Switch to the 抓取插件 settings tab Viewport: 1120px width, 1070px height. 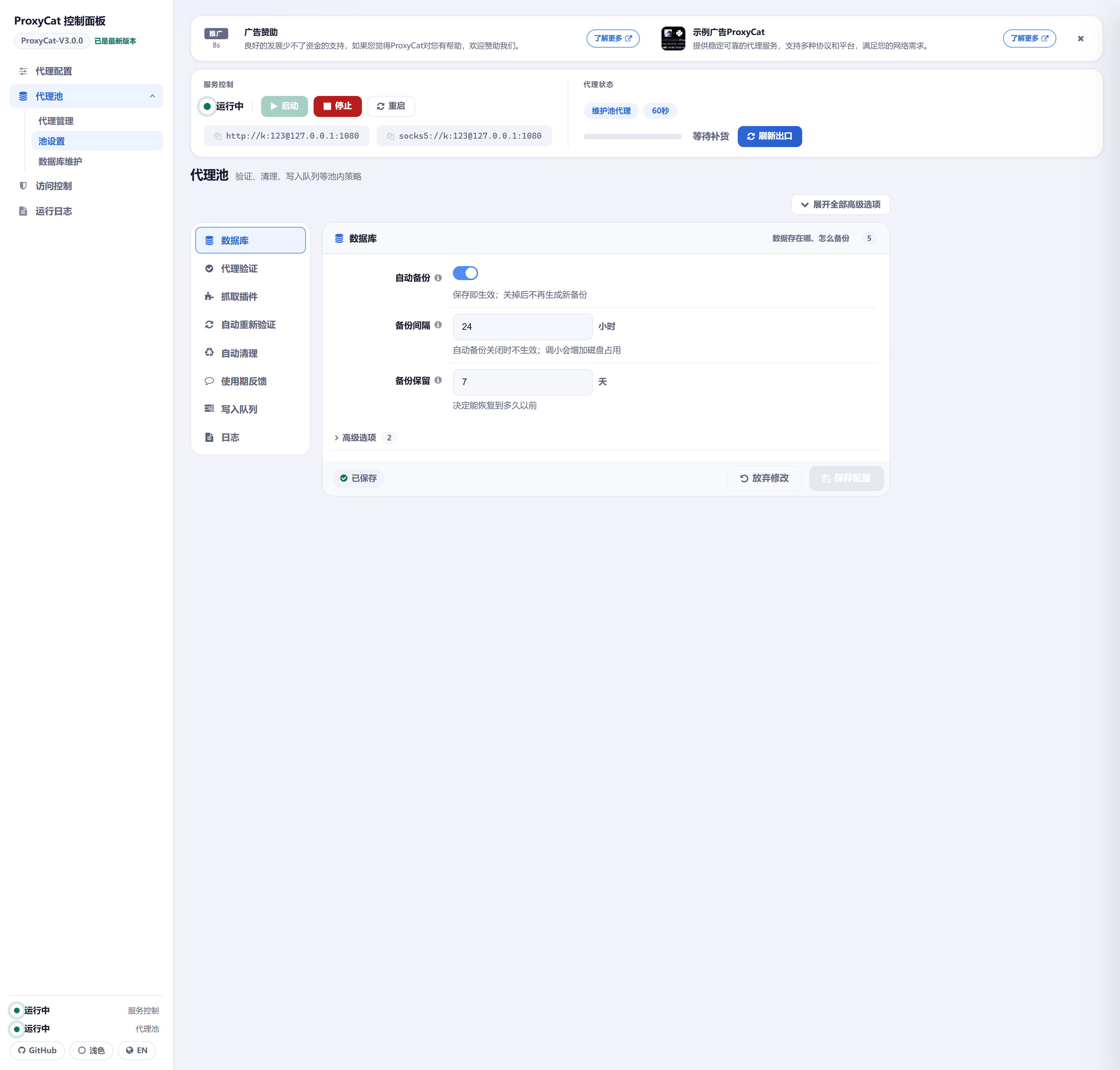pyautogui.click(x=250, y=297)
